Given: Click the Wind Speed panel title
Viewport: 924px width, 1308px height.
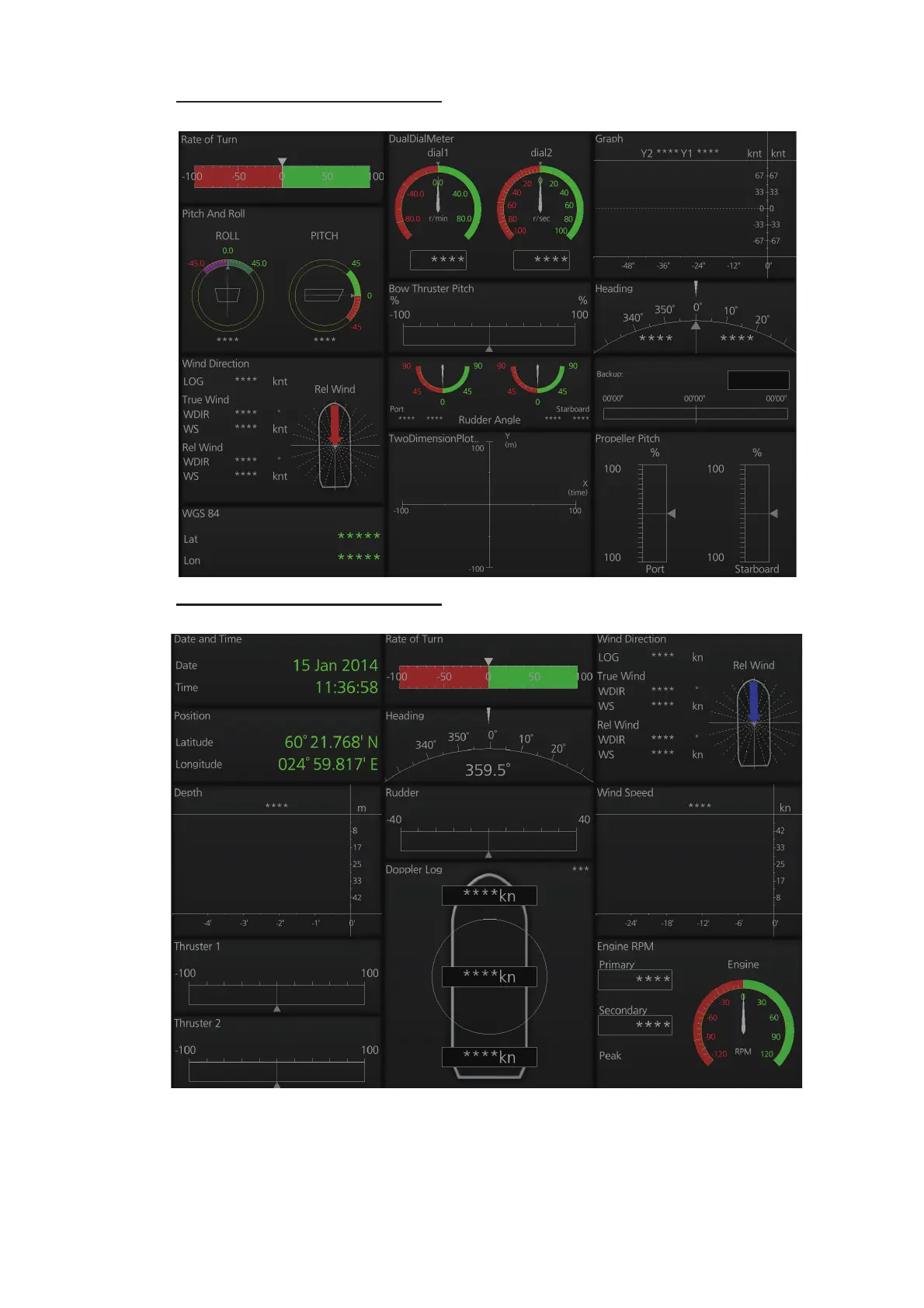Looking at the screenshot, I should pyautogui.click(x=625, y=793).
